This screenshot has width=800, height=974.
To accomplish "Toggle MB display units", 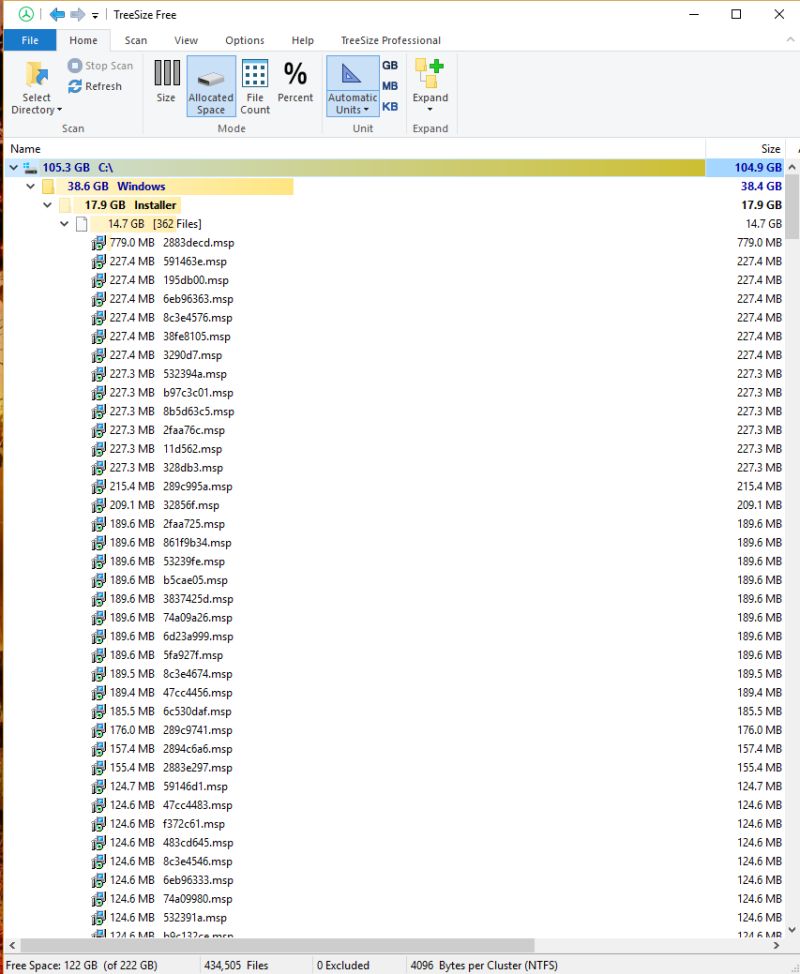I will point(389,84).
